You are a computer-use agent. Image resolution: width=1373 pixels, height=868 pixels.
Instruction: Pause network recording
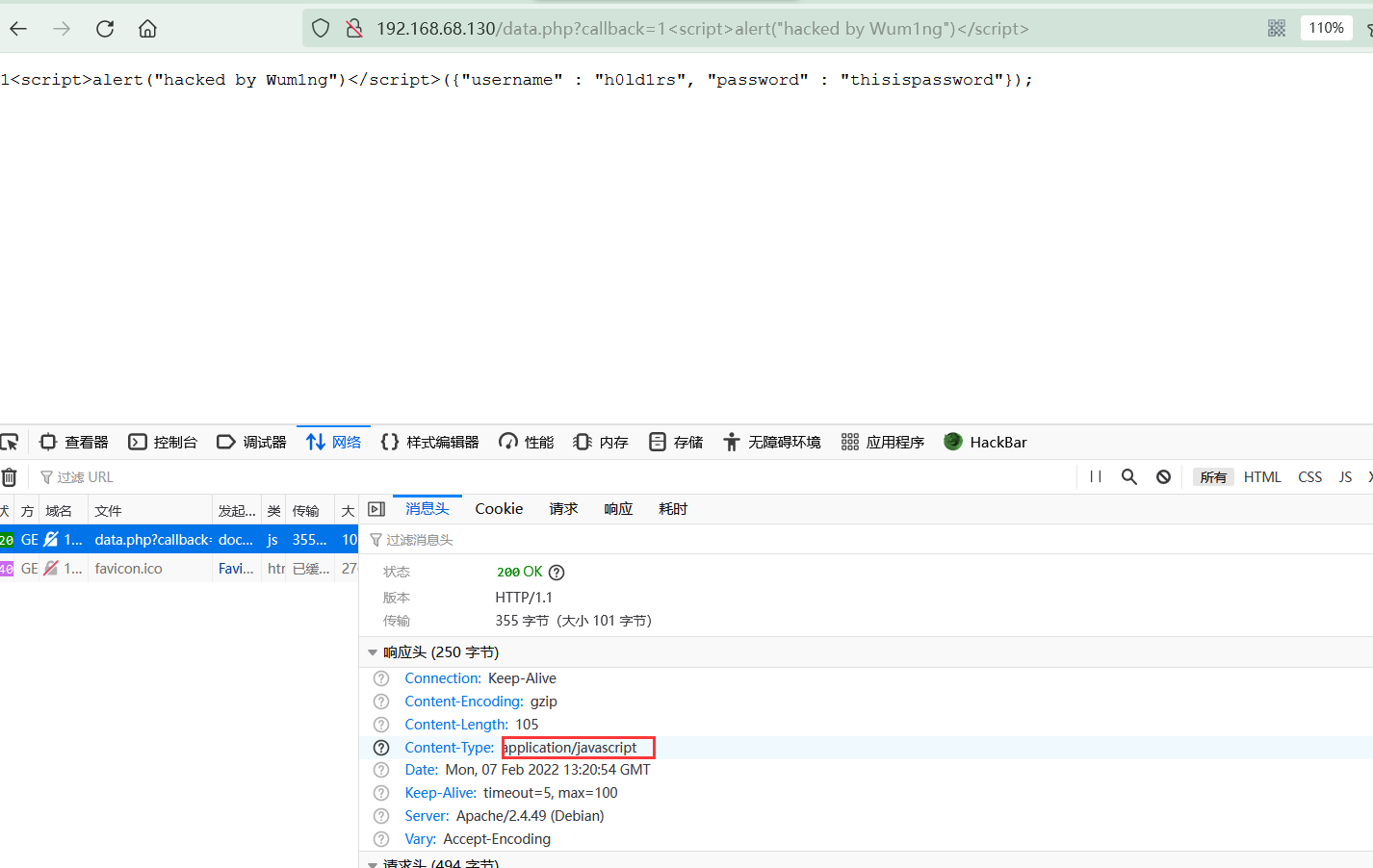[x=1096, y=477]
